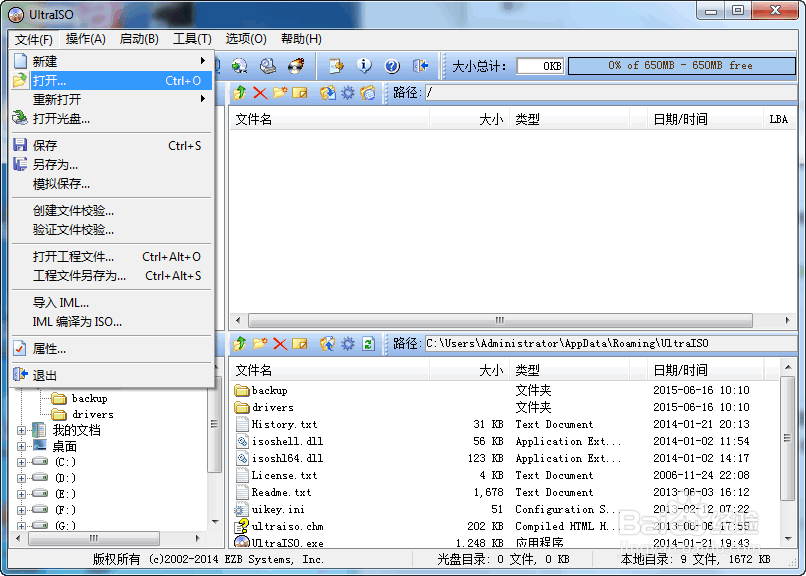
Task: Expand the (D:) drive node
Action: (x=21, y=478)
